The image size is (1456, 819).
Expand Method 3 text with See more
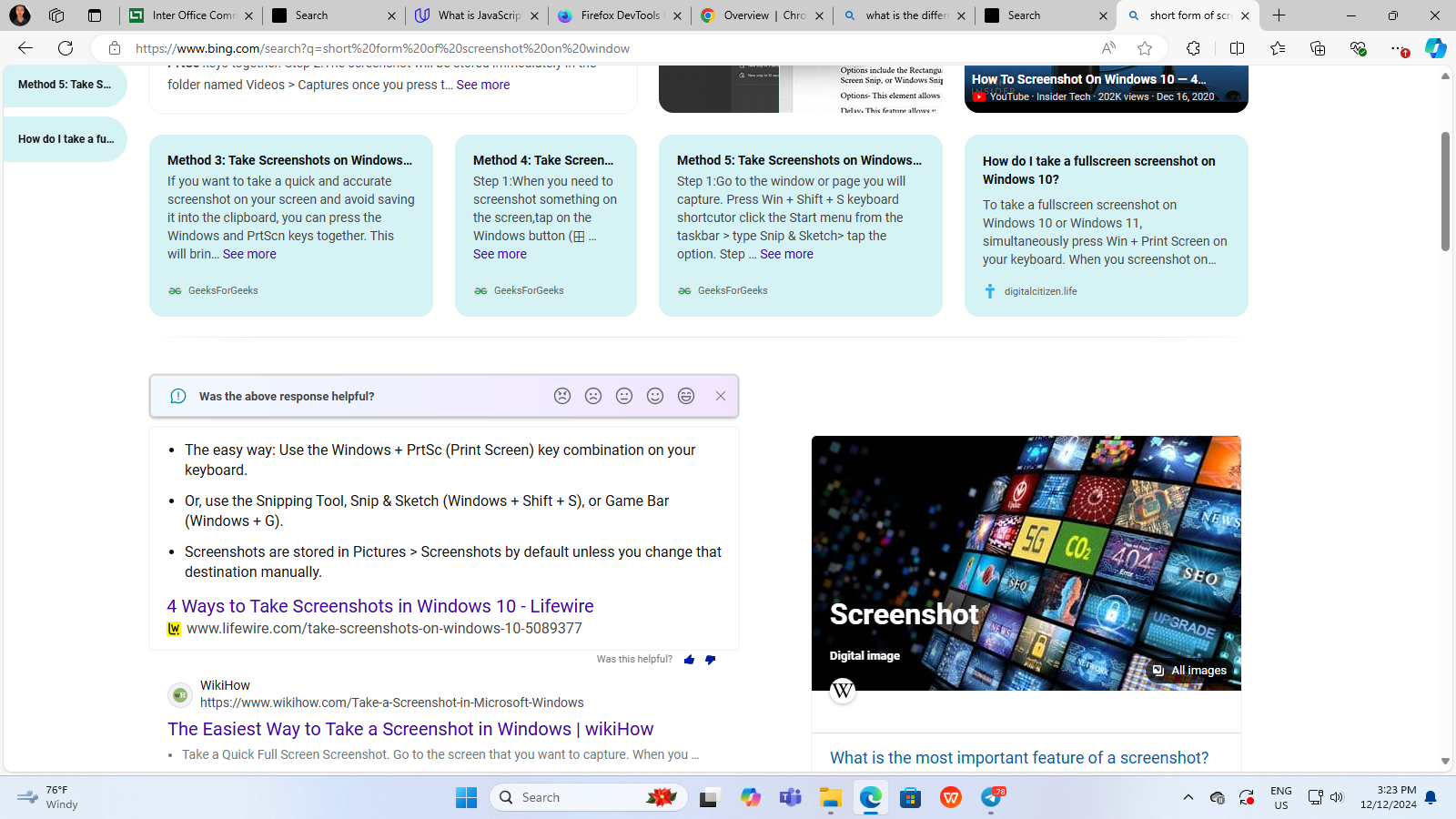pyautogui.click(x=249, y=254)
